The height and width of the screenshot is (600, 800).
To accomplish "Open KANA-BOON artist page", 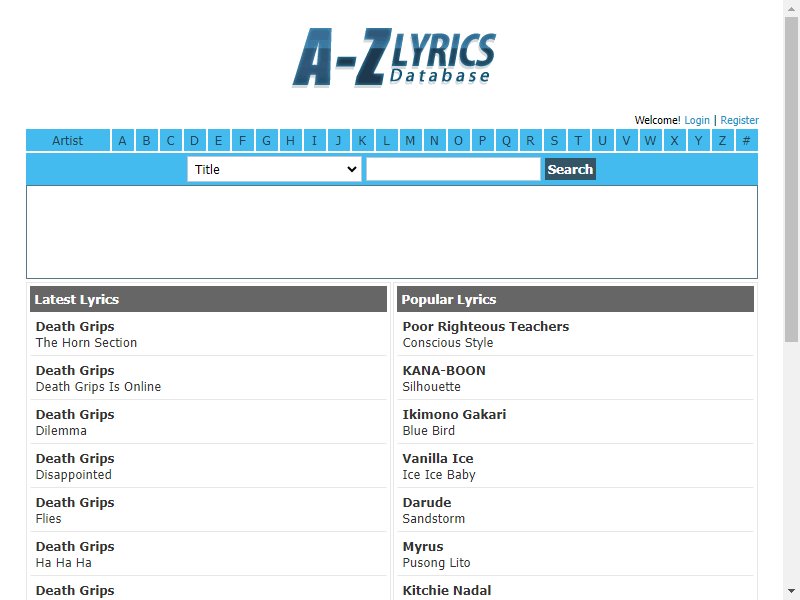I will pos(444,370).
